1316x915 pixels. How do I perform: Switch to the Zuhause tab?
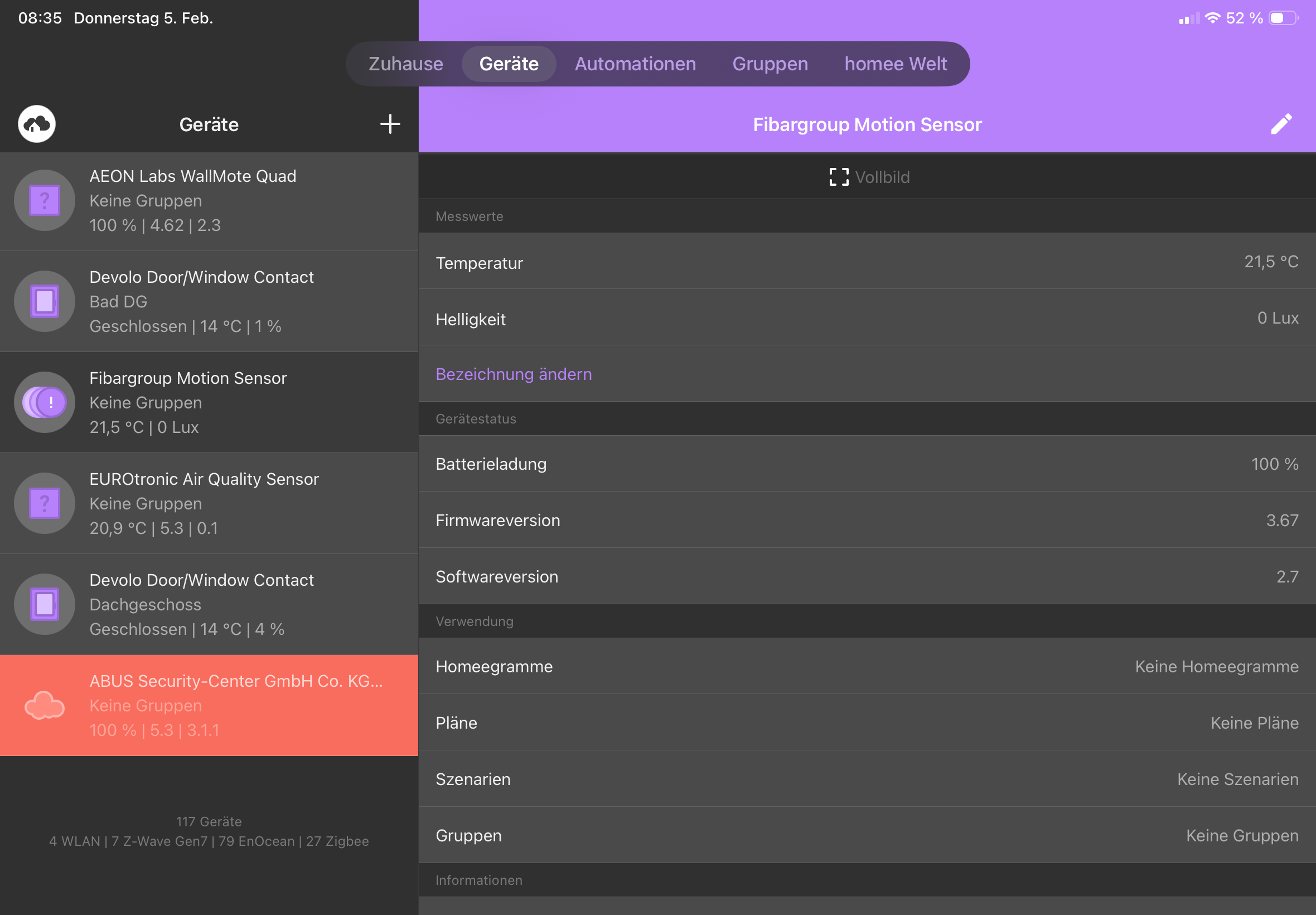[405, 64]
